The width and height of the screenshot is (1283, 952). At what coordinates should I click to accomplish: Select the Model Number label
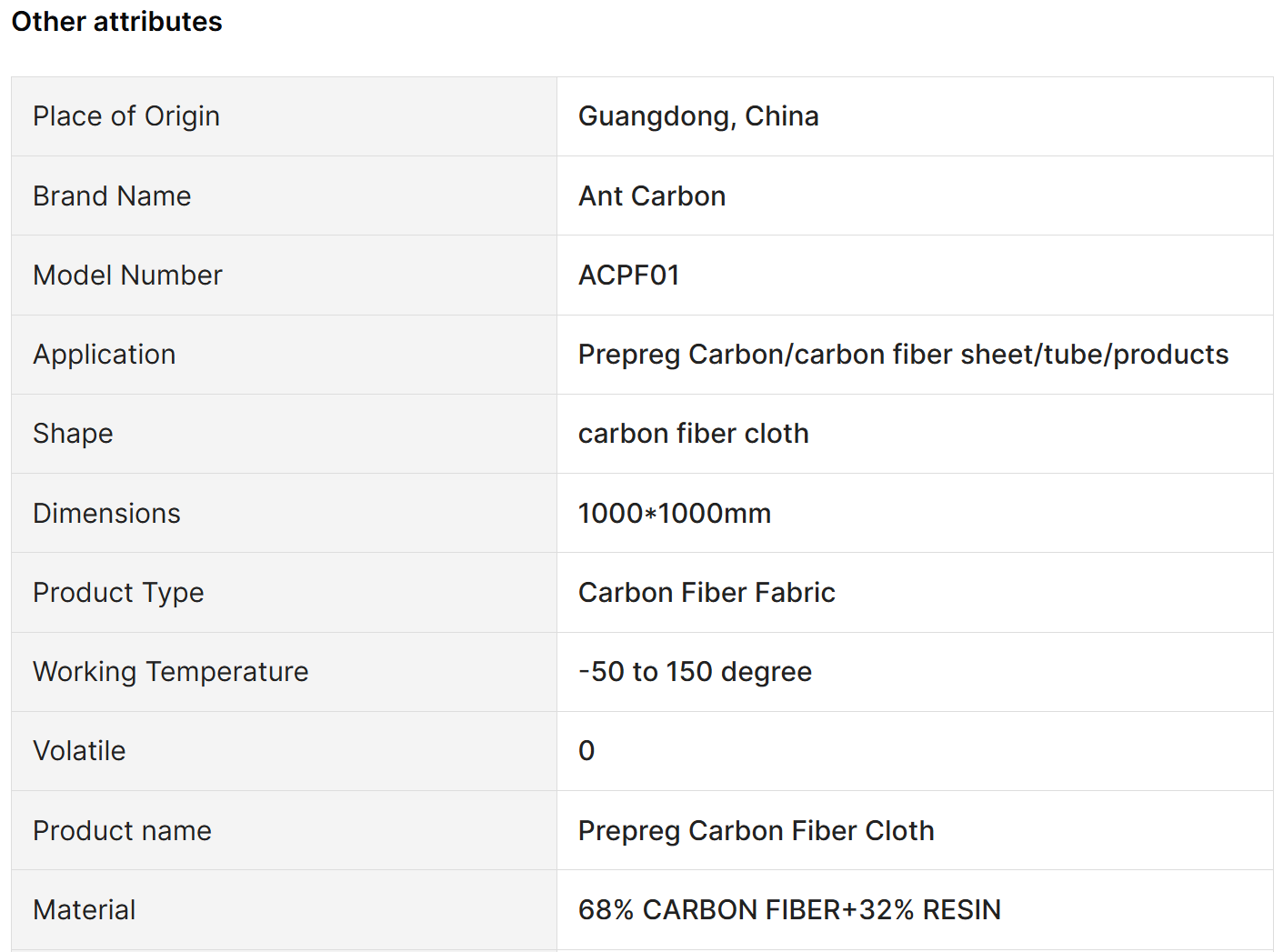point(127,276)
